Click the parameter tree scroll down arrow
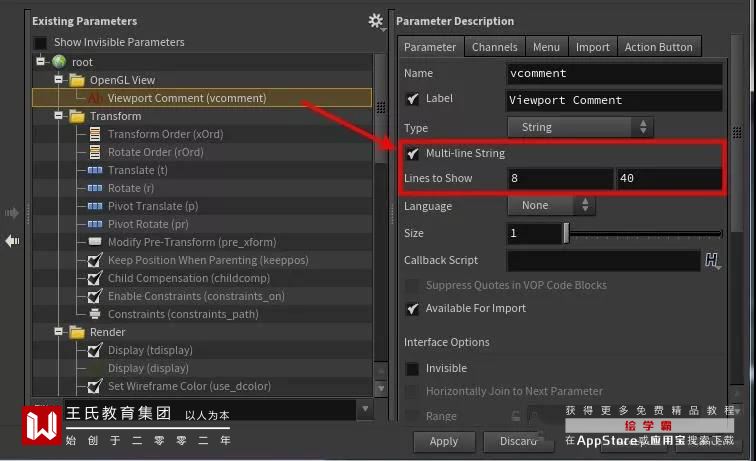756x461 pixels. [381, 388]
